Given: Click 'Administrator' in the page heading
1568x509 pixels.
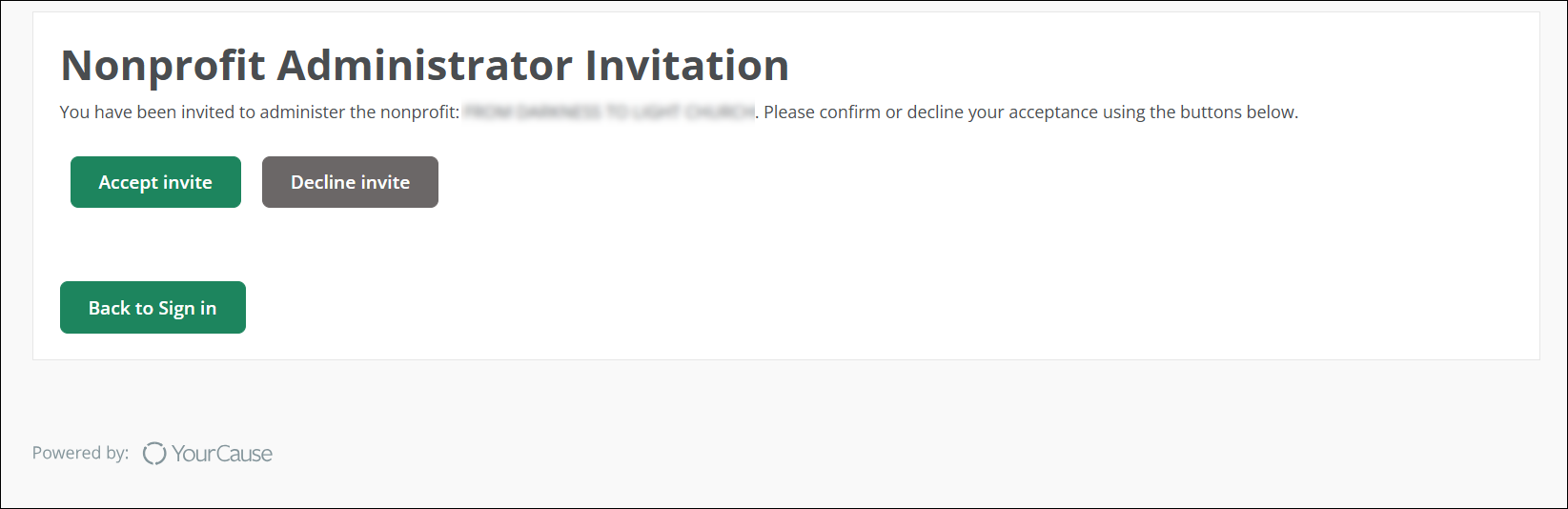Looking at the screenshot, I should [425, 66].
